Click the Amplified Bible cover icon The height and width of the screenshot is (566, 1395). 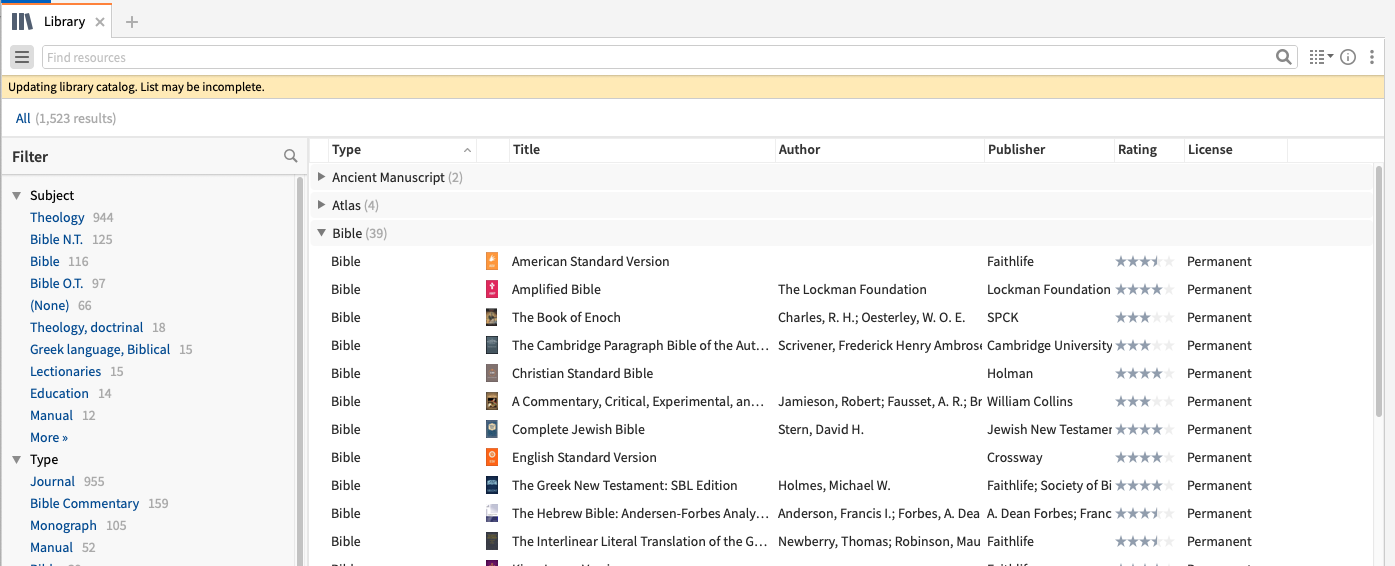click(x=491, y=289)
